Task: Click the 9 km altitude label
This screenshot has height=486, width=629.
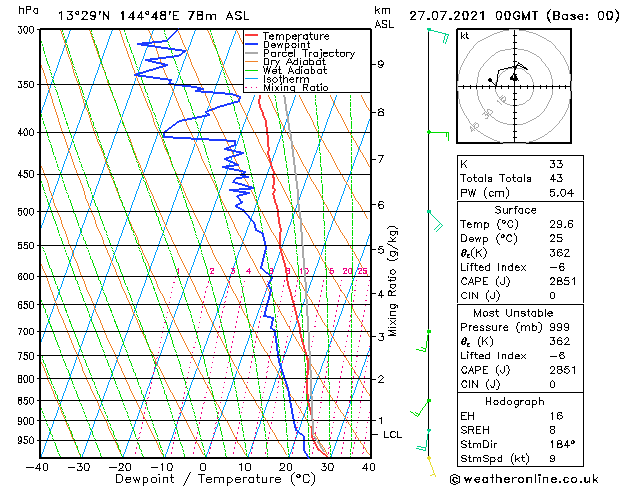Action: 380,64
